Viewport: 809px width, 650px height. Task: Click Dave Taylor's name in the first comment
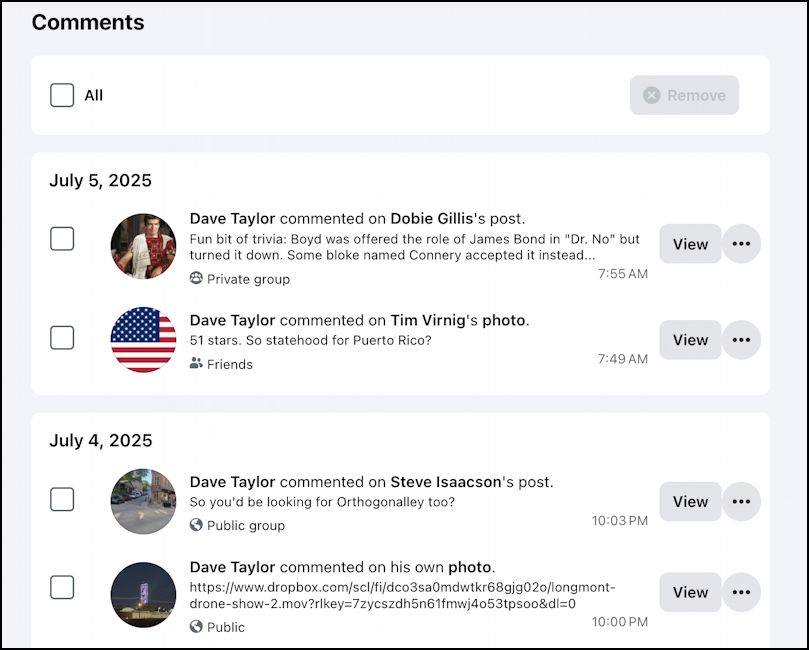click(x=231, y=218)
